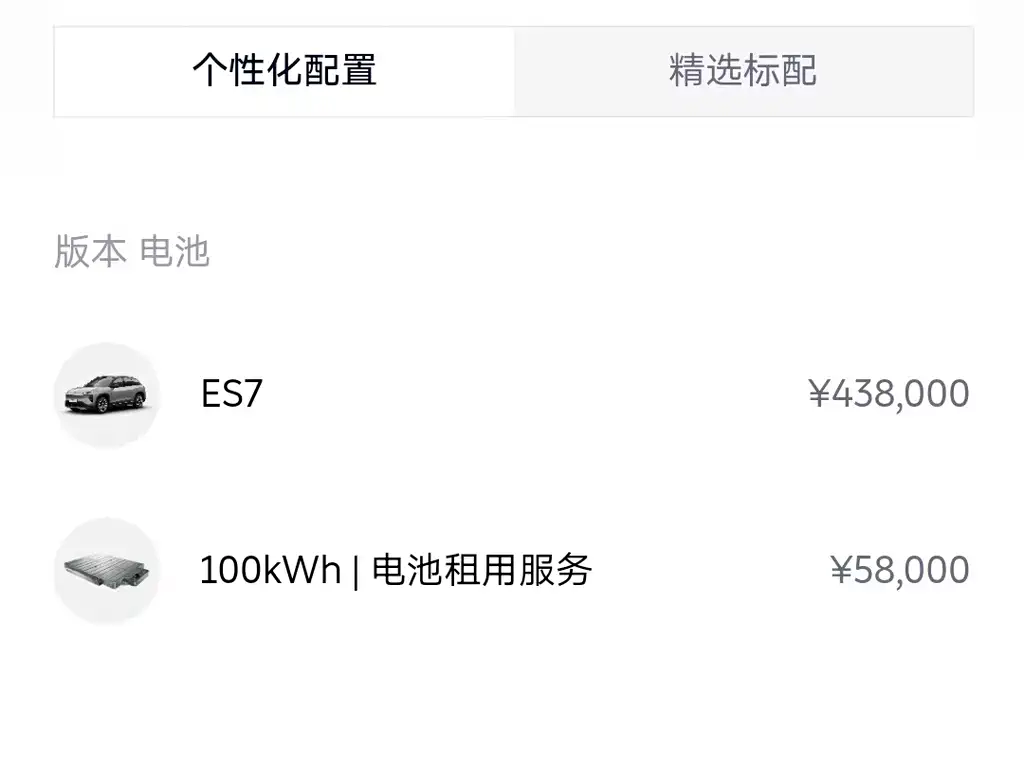
Task: Click the yen symbol before 438,000
Action: click(819, 394)
